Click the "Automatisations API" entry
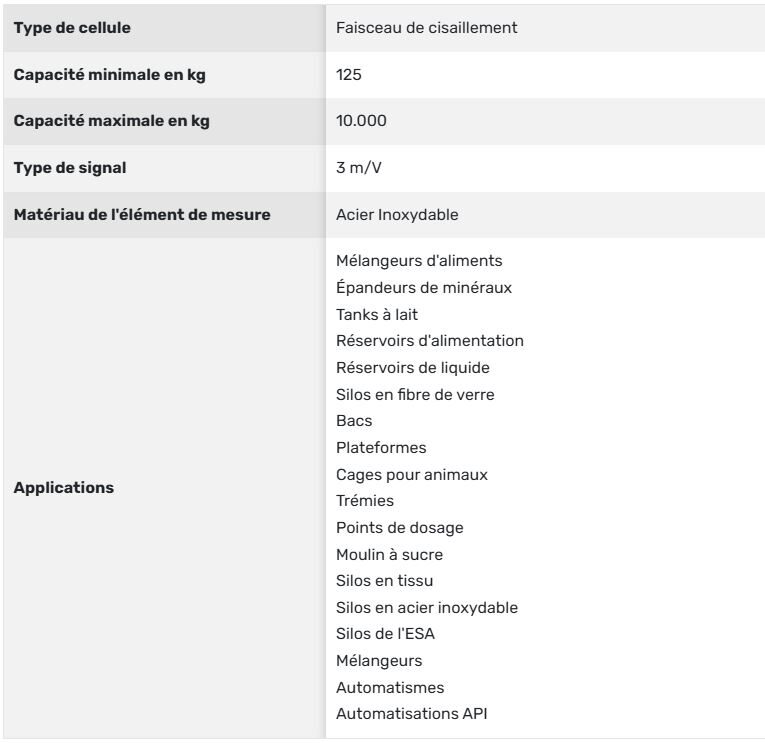The width and height of the screenshot is (765, 743). point(412,714)
